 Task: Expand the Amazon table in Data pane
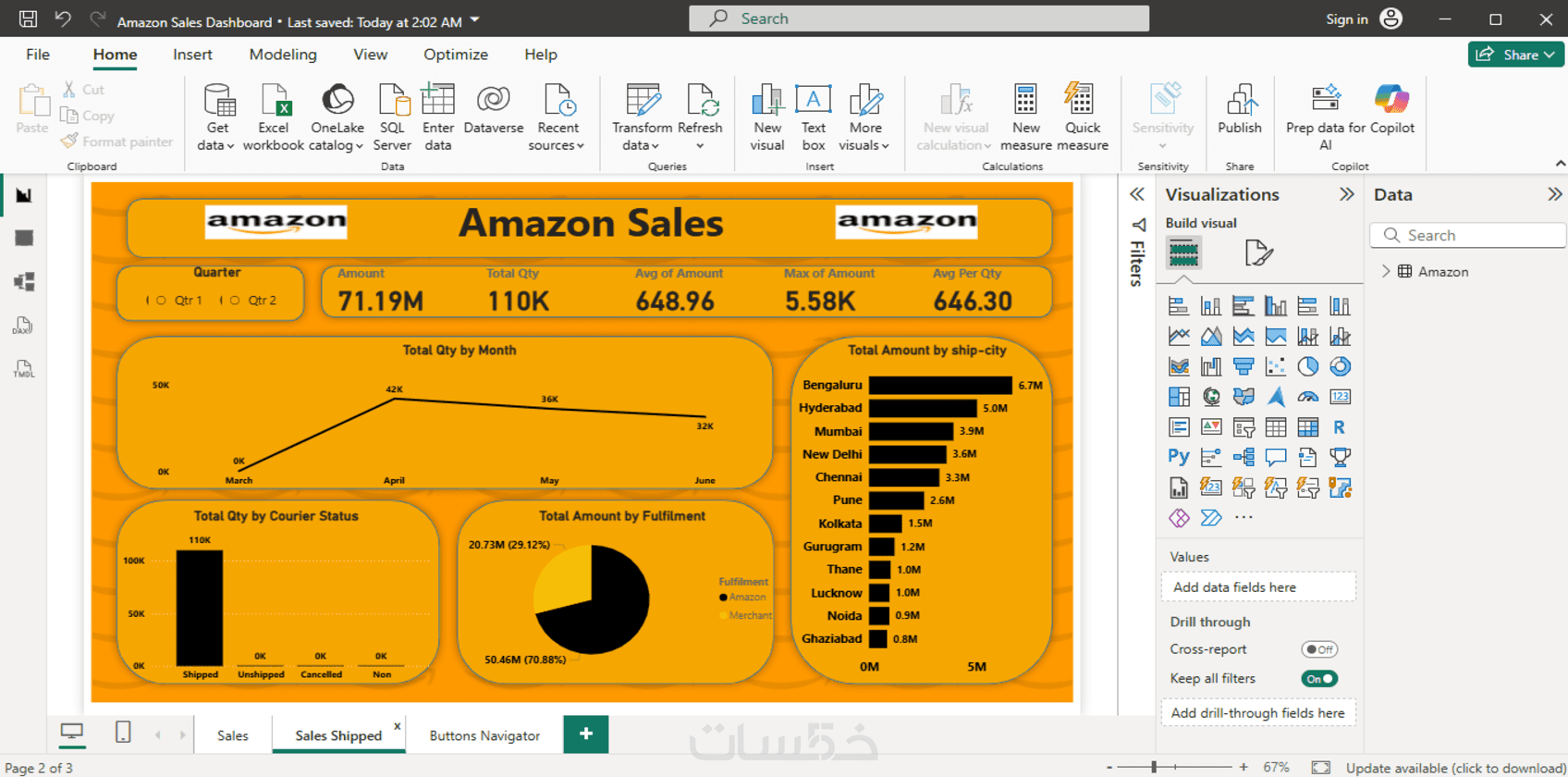[1386, 271]
